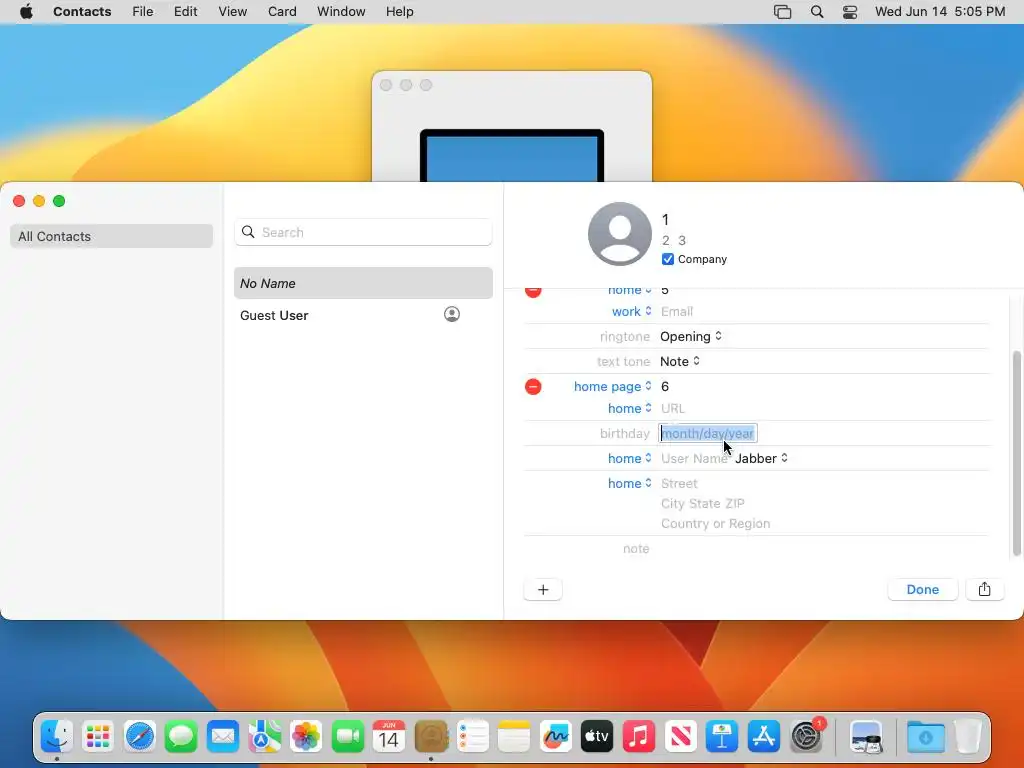This screenshot has width=1024, height=768.
Task: Click the Apple menu logo
Action: 26,12
